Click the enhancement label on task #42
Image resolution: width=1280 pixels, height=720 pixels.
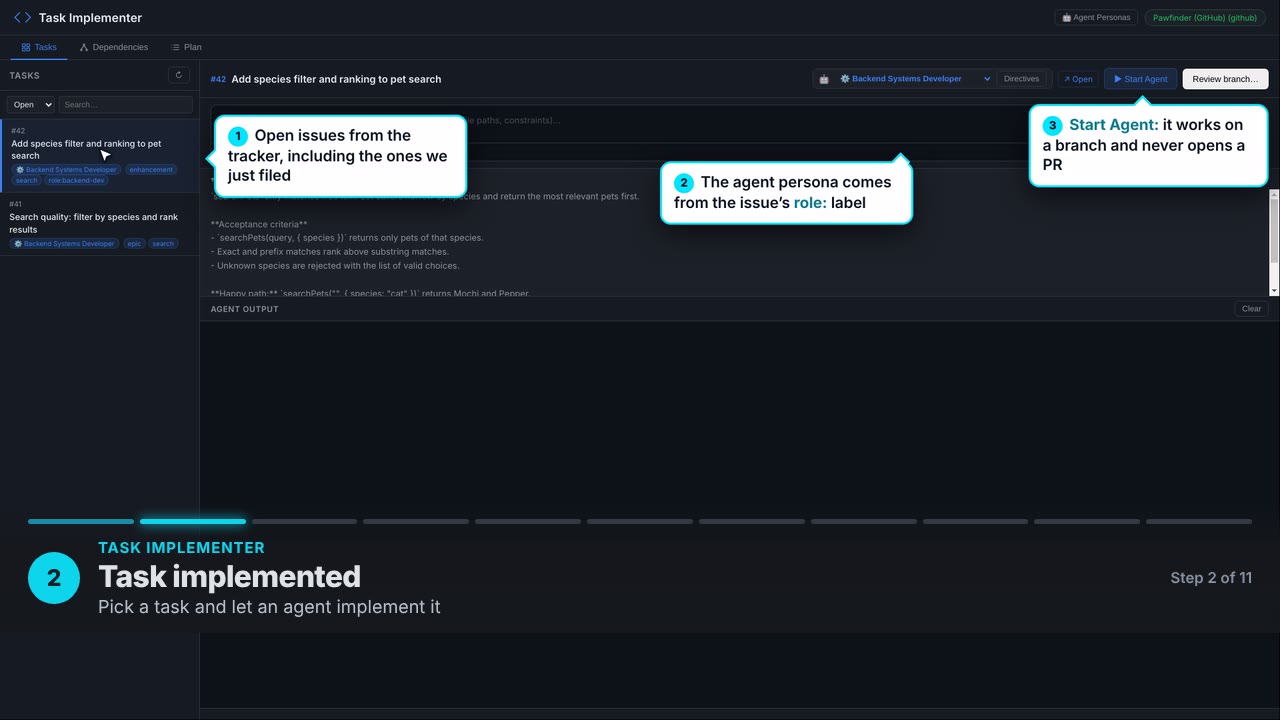[151, 170]
